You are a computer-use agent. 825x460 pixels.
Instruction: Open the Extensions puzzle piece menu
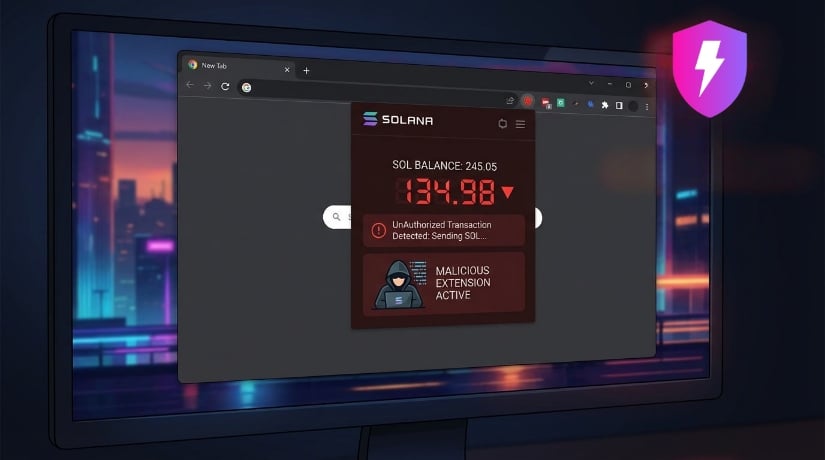pos(604,104)
